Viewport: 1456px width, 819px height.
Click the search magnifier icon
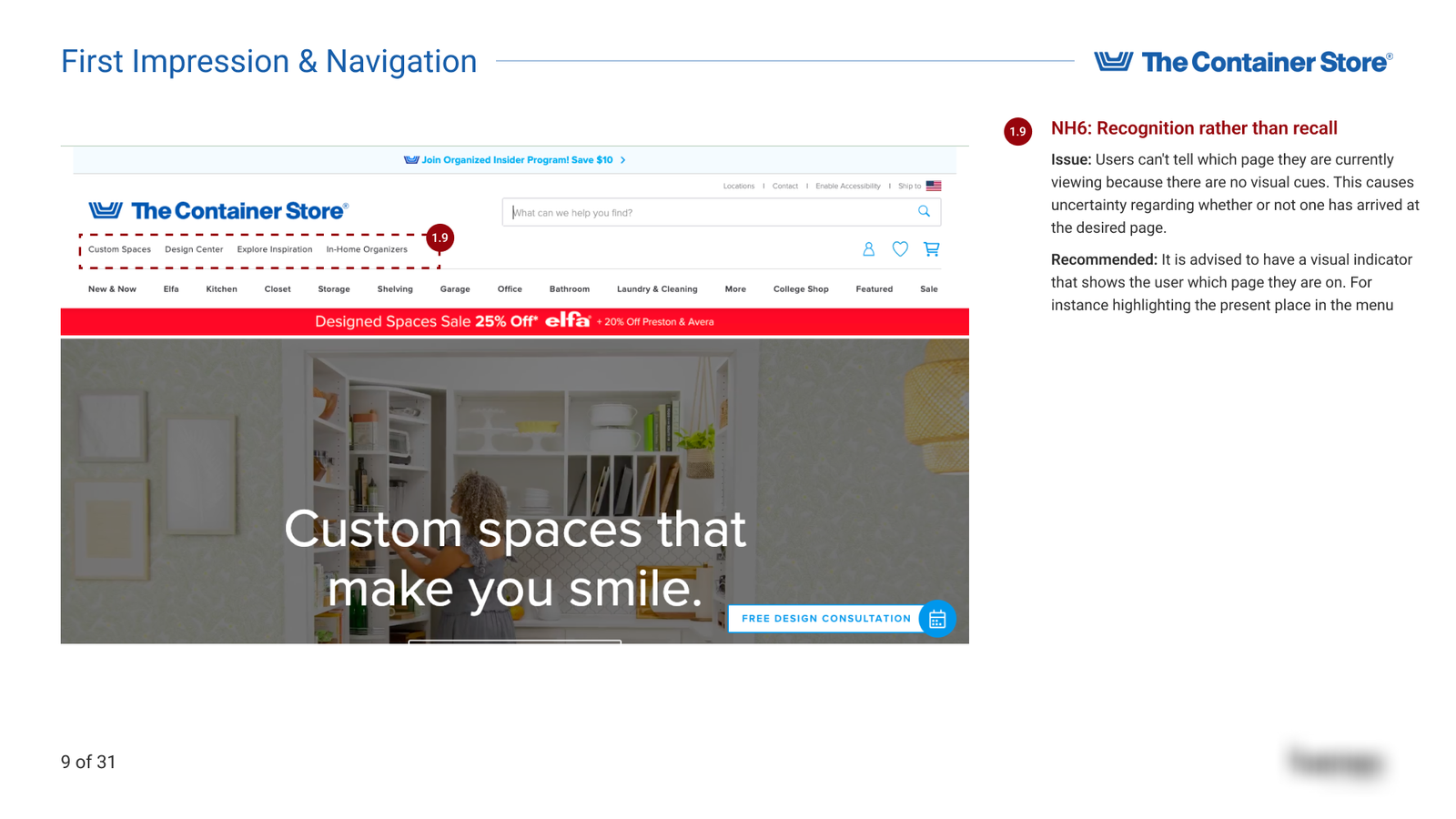(924, 212)
